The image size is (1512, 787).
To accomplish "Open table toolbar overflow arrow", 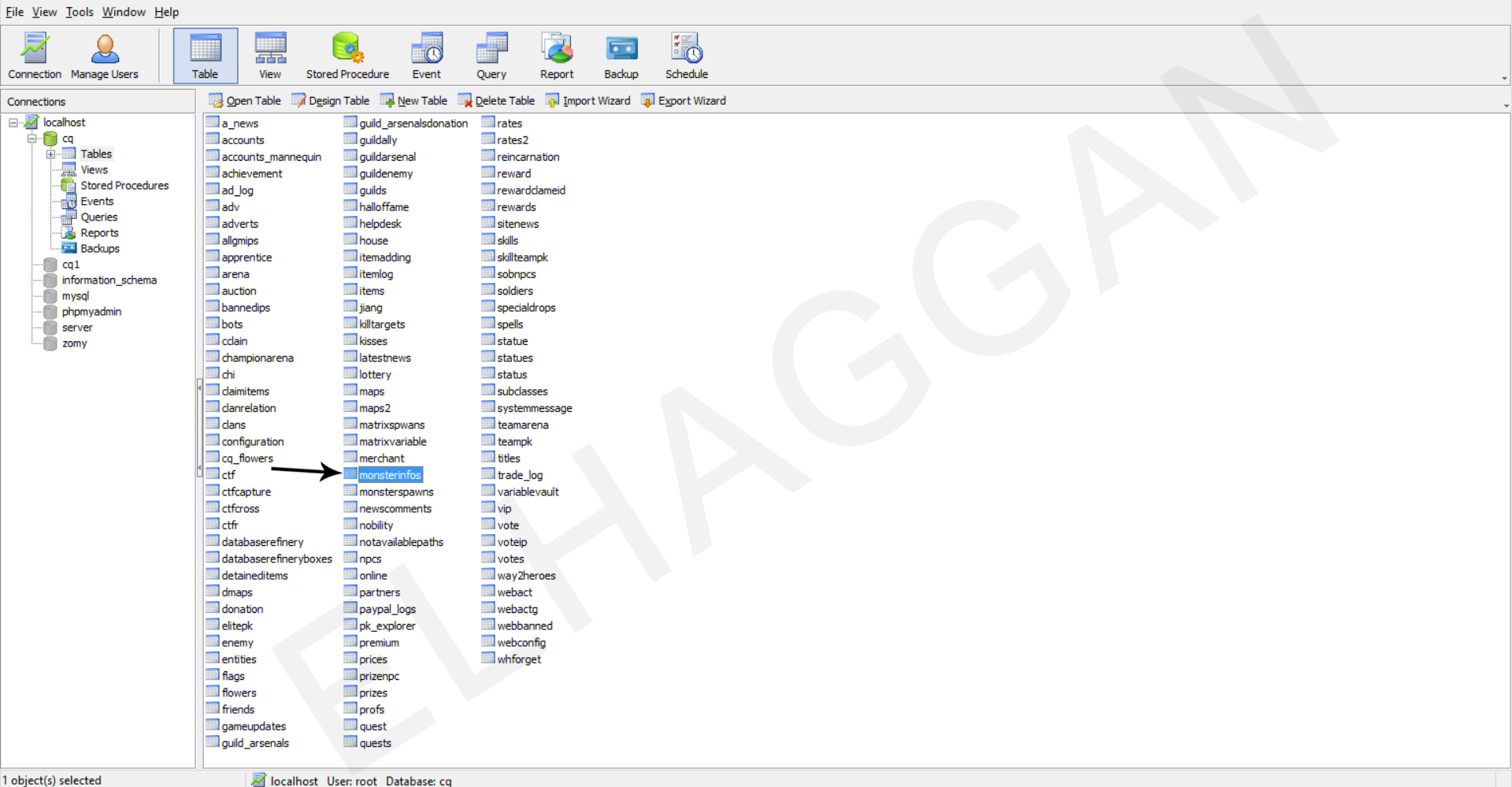I will 1505,106.
